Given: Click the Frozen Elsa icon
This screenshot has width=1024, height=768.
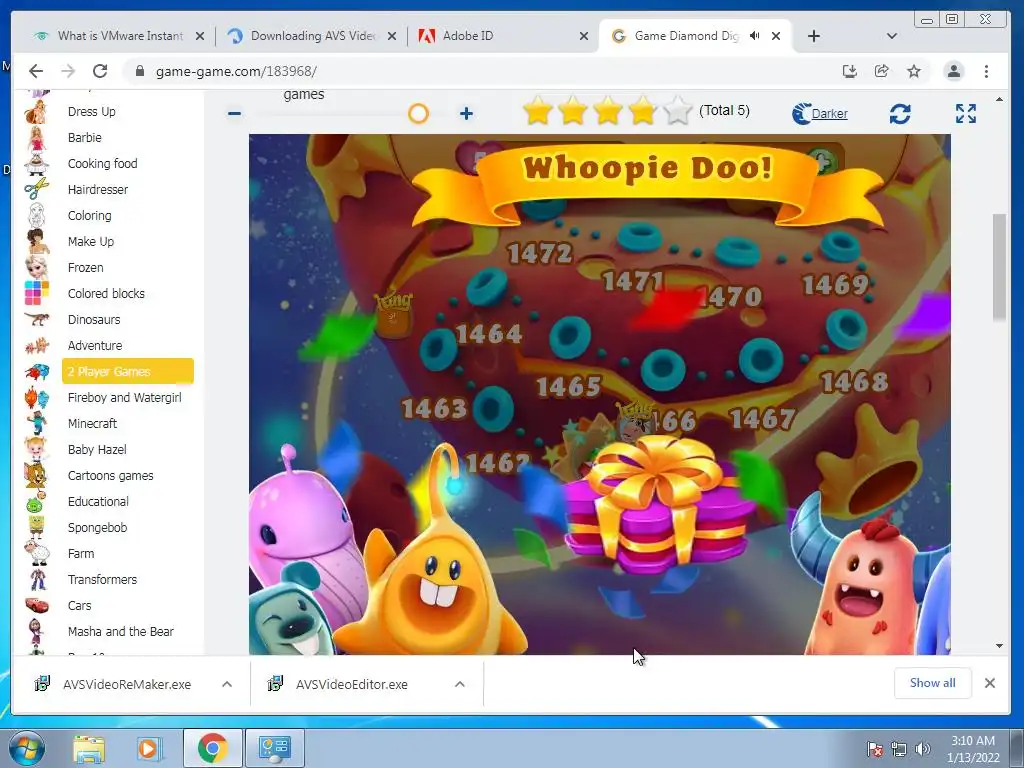Looking at the screenshot, I should click(x=36, y=268).
